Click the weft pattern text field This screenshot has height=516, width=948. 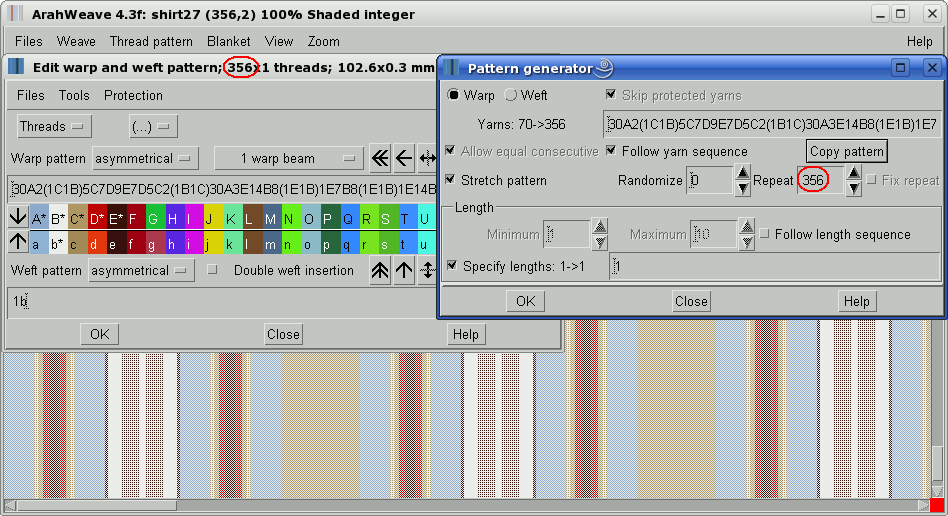pyautogui.click(x=222, y=301)
